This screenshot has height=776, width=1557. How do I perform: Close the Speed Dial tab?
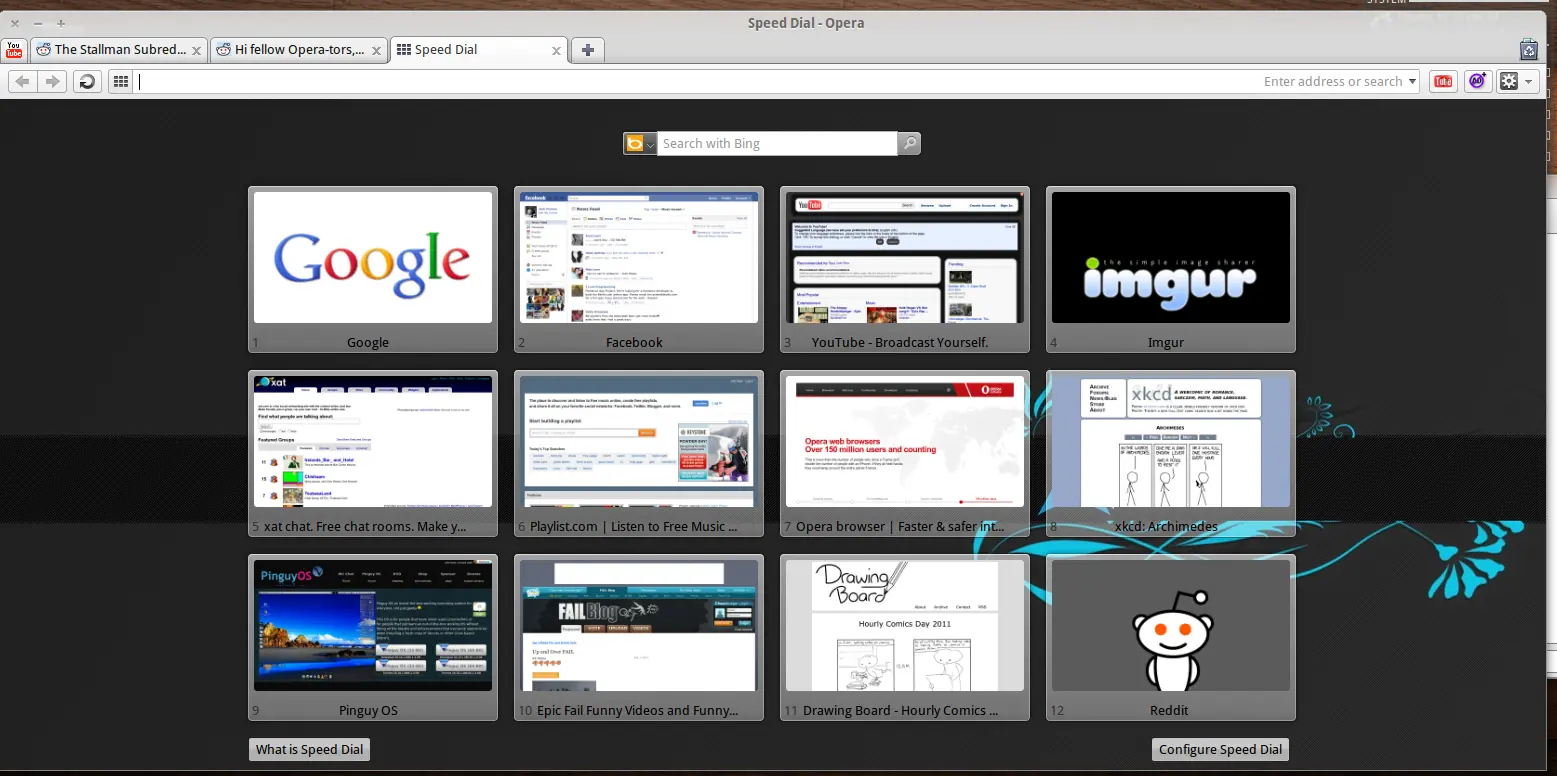(557, 50)
